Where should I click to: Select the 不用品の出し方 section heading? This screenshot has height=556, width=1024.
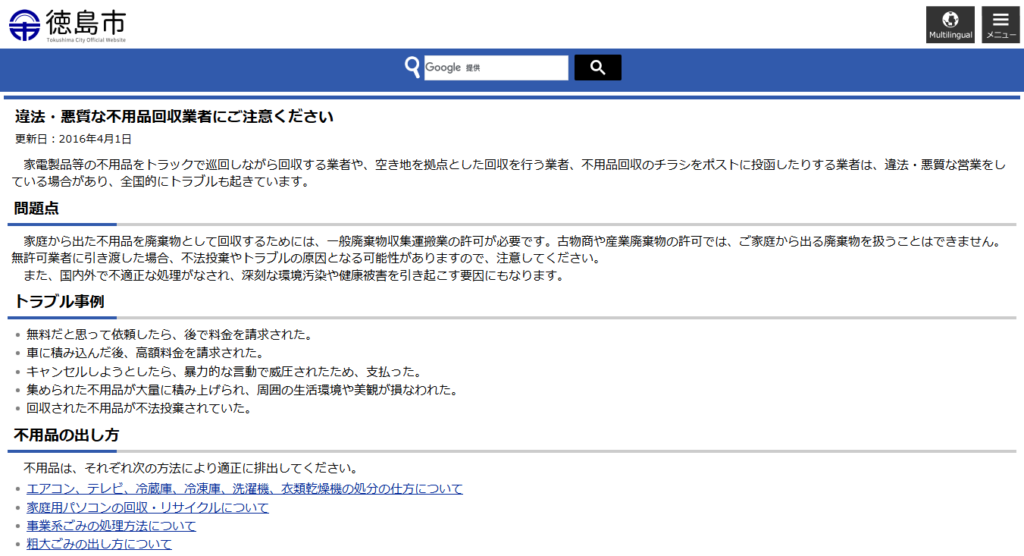click(66, 435)
